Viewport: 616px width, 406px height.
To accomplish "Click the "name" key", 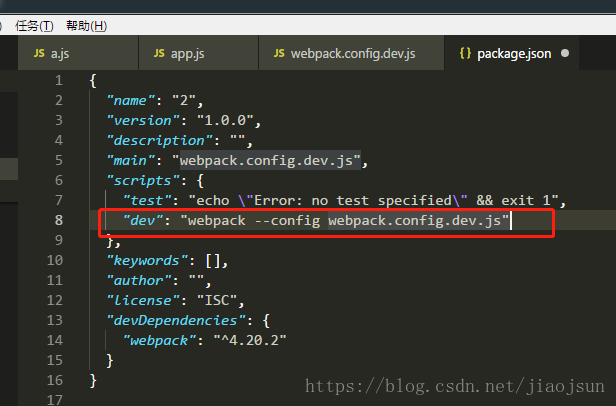I will pyautogui.click(x=132, y=101).
